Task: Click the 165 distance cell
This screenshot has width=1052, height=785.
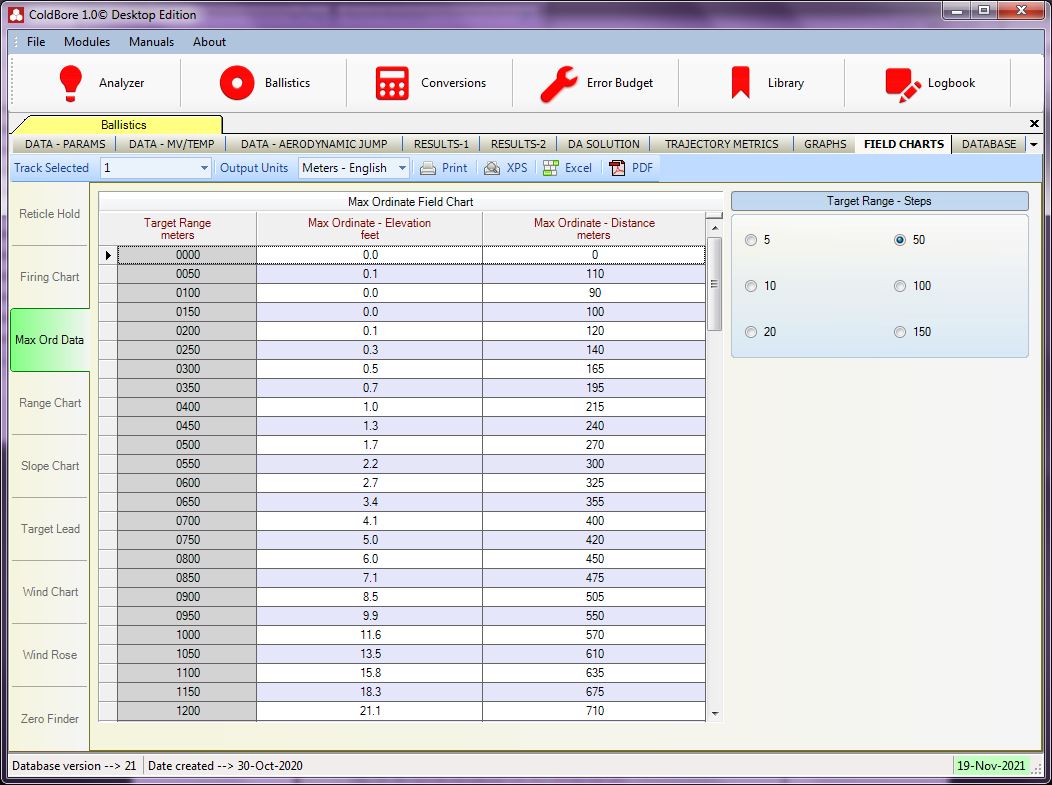Action: point(594,369)
